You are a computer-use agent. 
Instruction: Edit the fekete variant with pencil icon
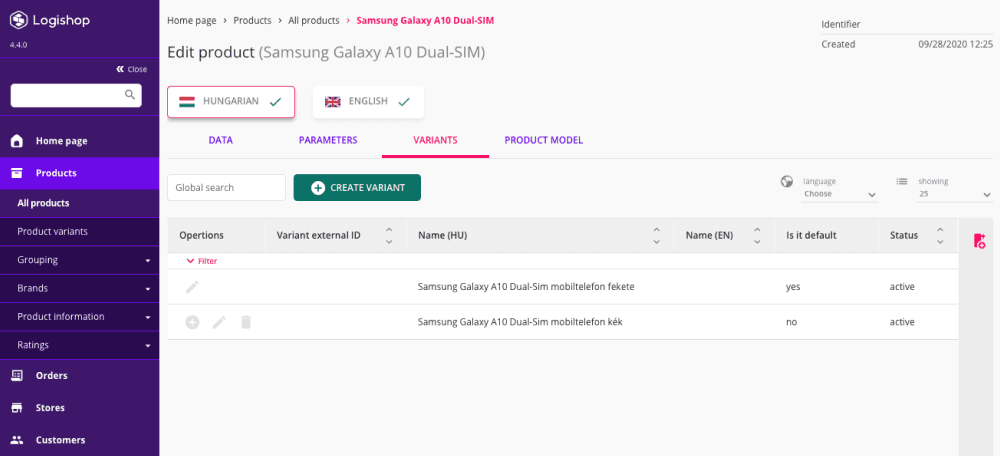pyautogui.click(x=192, y=287)
